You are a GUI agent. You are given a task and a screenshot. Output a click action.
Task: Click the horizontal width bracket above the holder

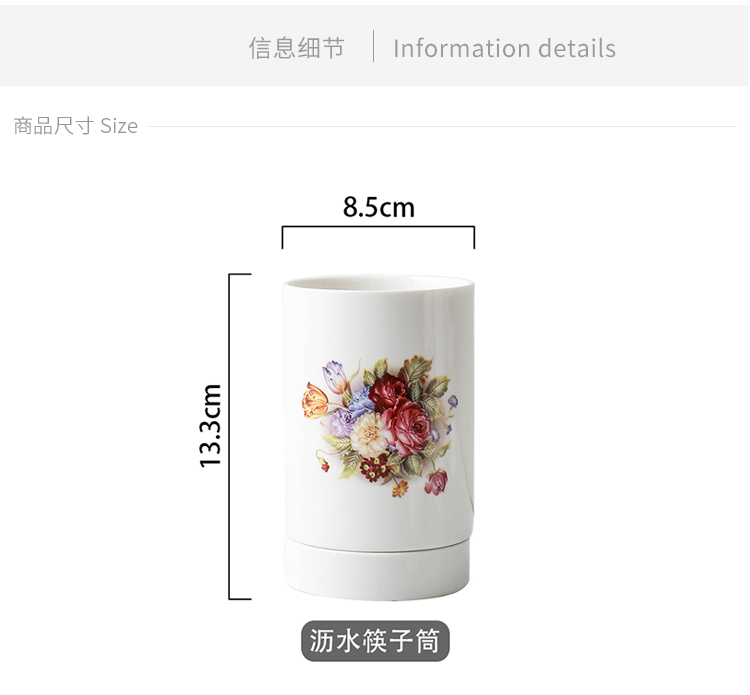378,237
